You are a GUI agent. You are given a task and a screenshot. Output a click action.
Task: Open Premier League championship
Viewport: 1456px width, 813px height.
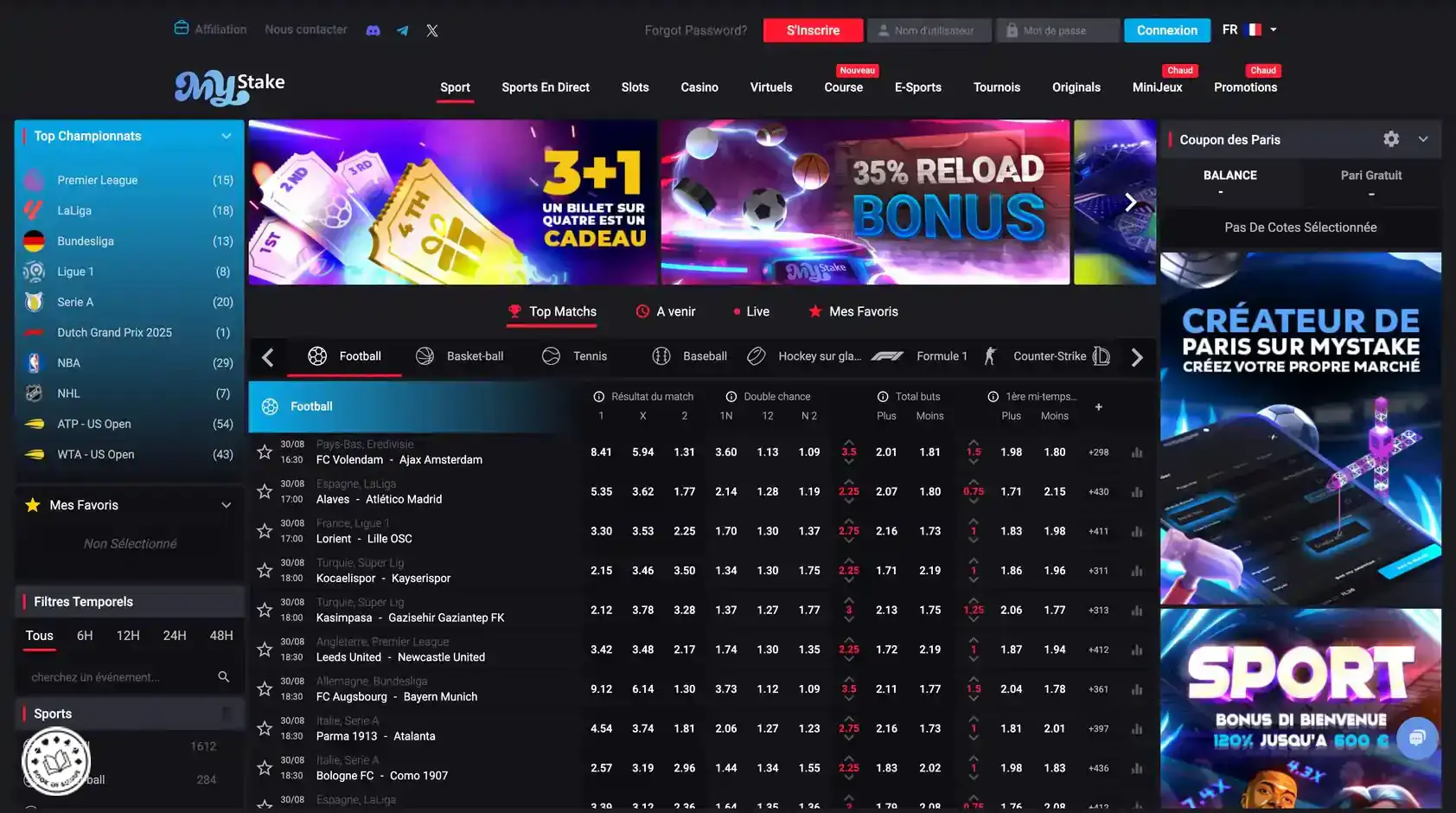(x=129, y=180)
